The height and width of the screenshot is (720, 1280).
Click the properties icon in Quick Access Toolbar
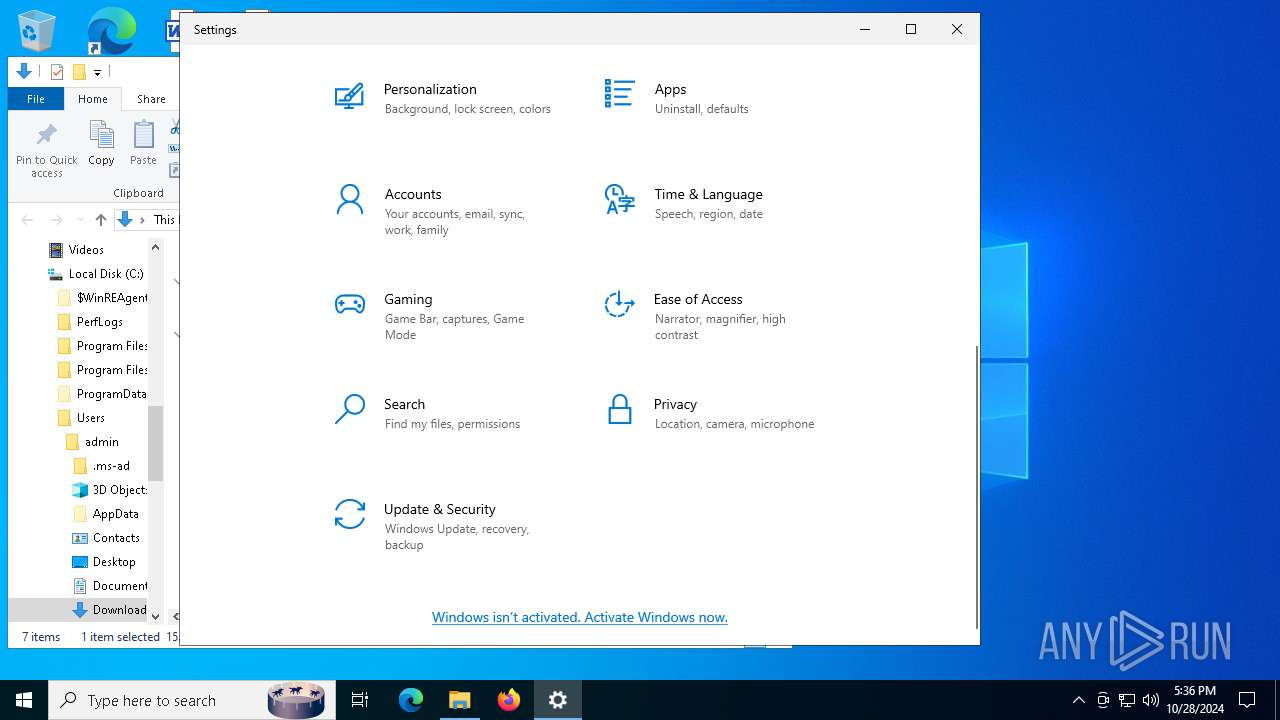click(57, 72)
